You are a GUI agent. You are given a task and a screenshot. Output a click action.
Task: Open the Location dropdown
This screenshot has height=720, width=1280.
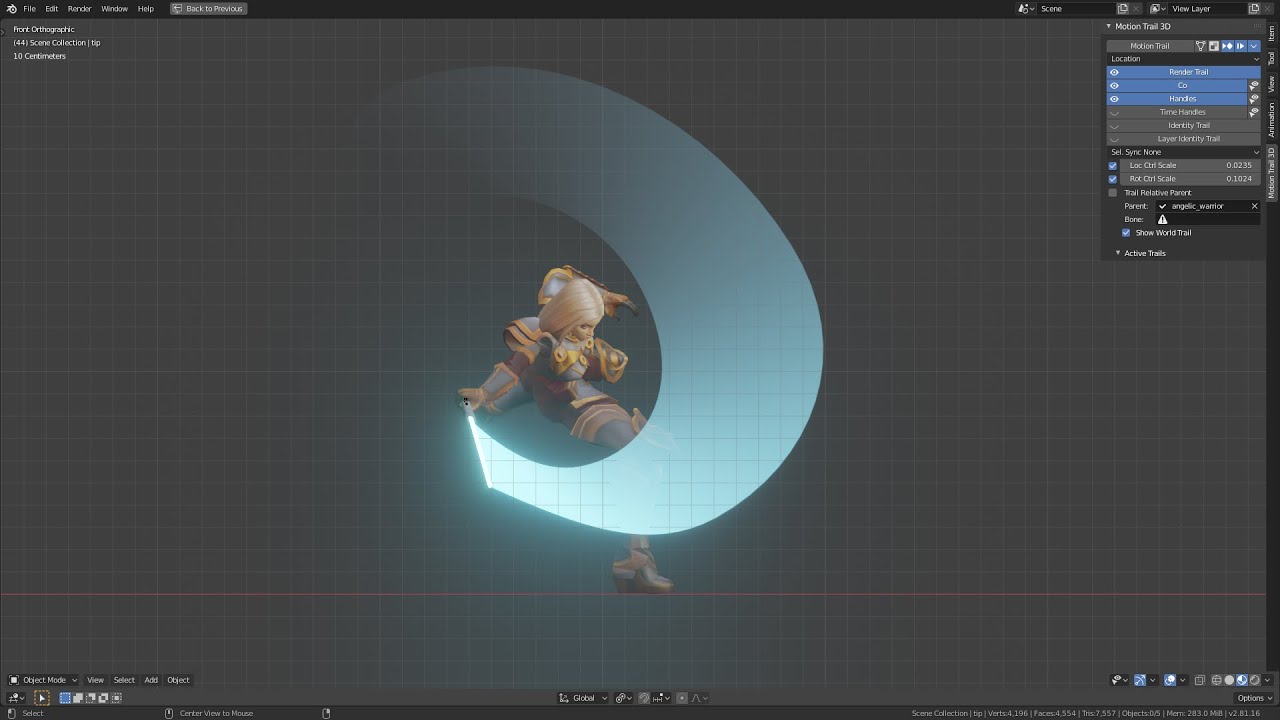point(1184,59)
